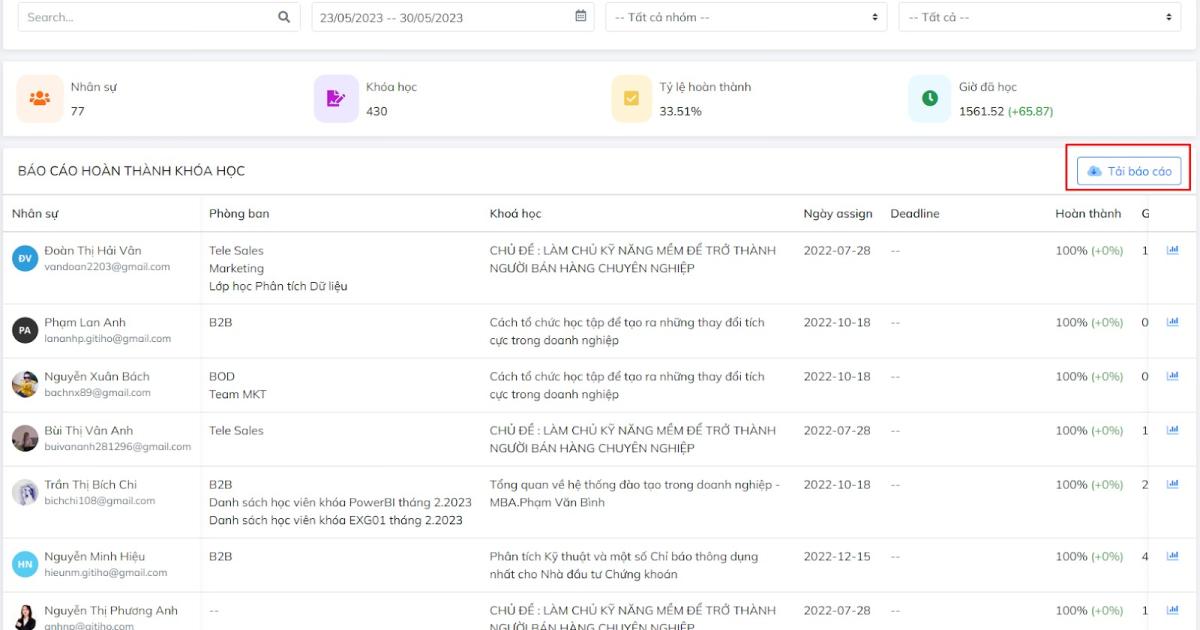The image size is (1200, 630).
Task: Open chart icon for Đoàn Thị Hải Vân
Action: pos(1173,250)
